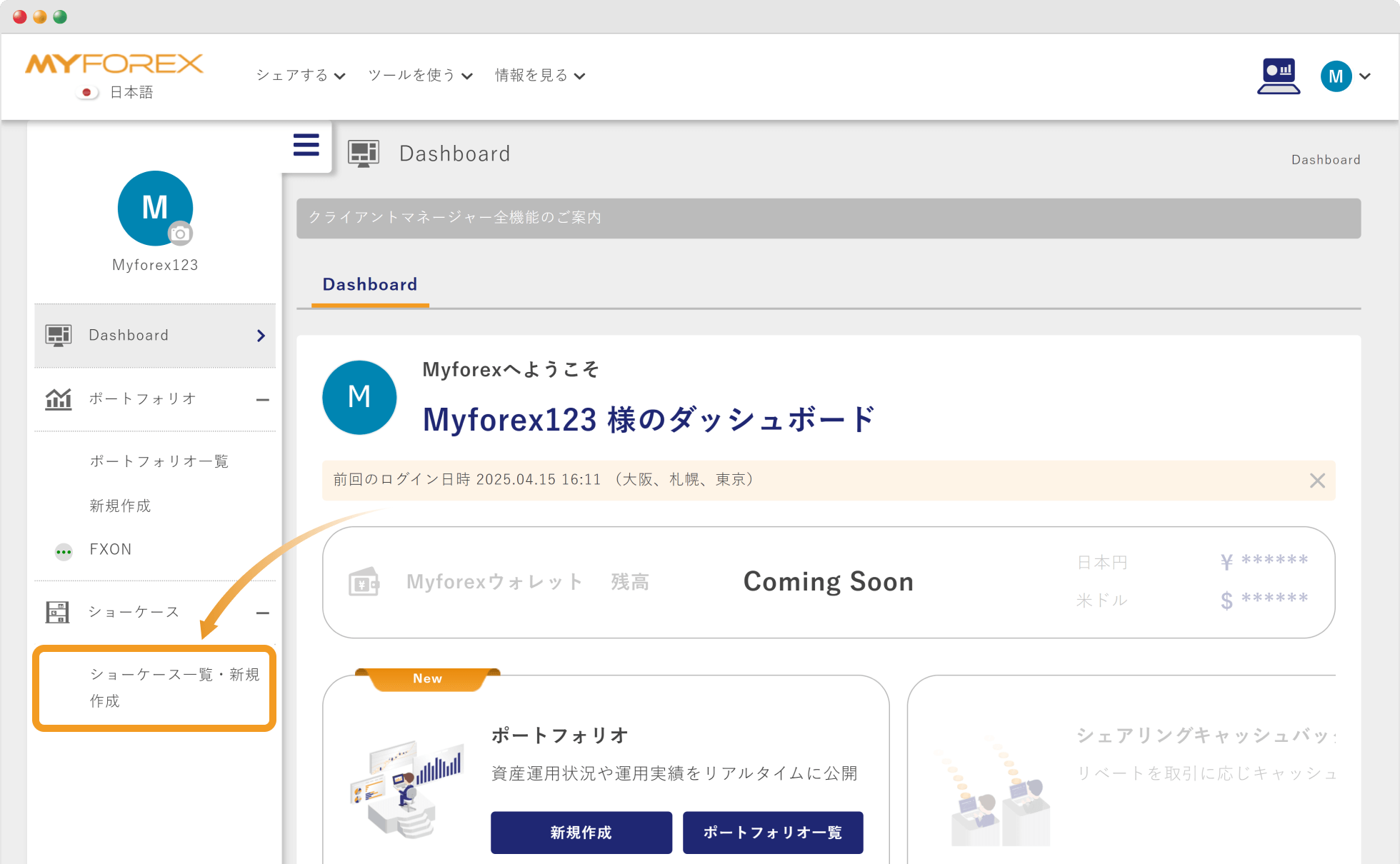The height and width of the screenshot is (864, 1400).
Task: Dismiss the last login notification
Action: click(1317, 480)
